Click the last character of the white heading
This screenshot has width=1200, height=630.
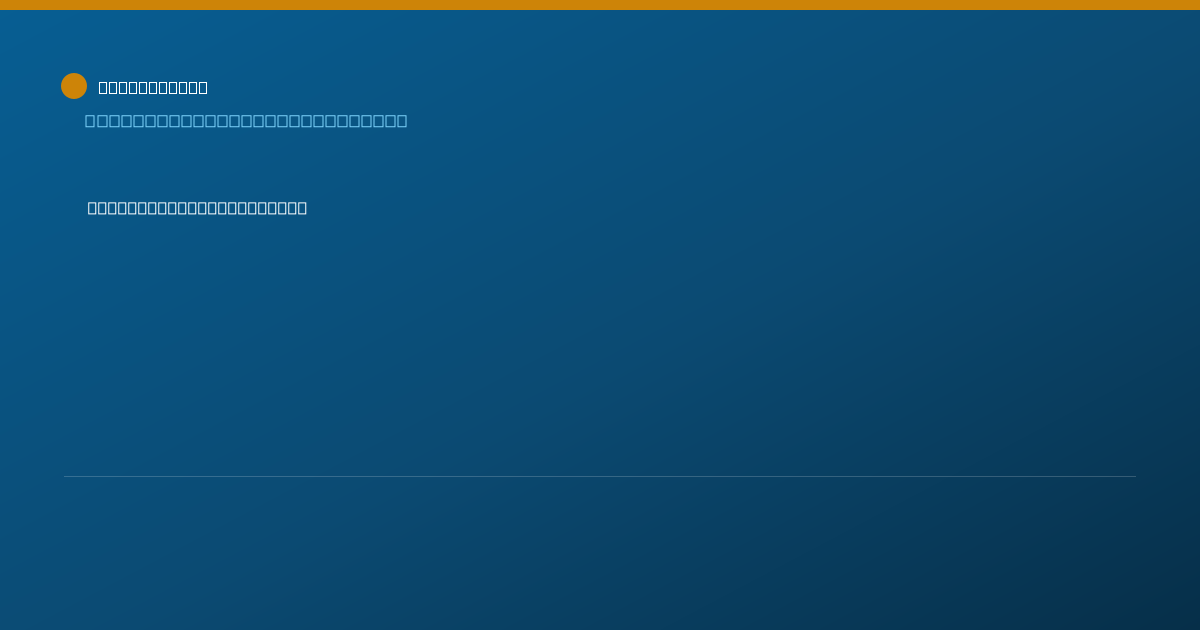coord(203,87)
